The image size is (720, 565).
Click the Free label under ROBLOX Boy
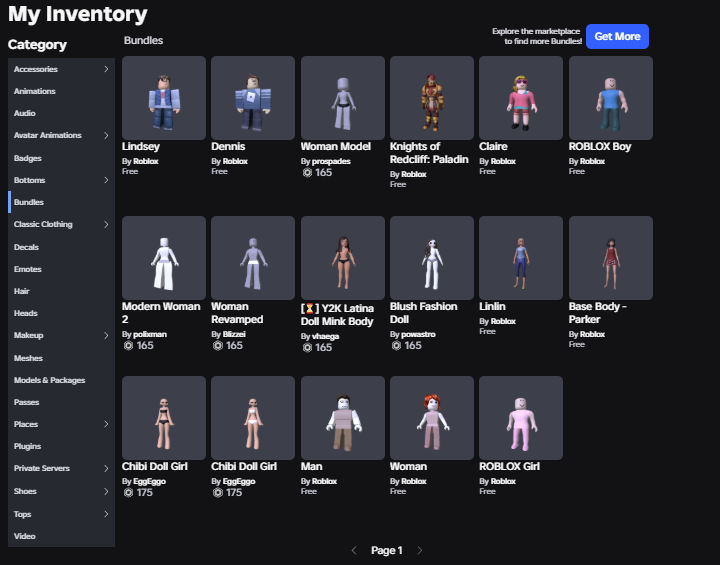click(x=577, y=171)
